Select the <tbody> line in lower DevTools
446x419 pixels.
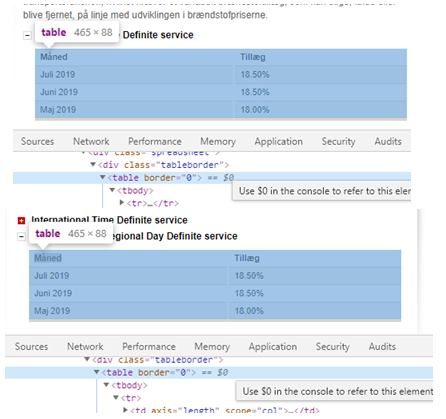click(129, 385)
